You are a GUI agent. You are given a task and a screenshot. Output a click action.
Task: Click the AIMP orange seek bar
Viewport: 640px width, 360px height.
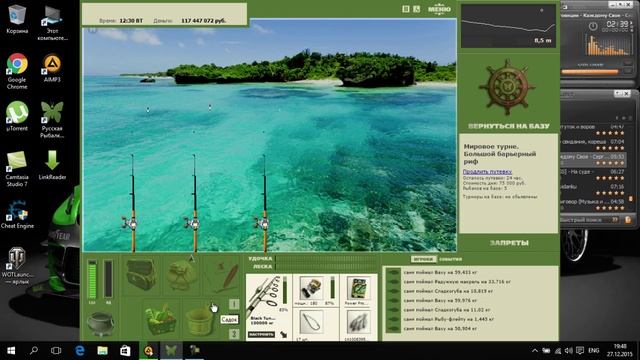click(x=590, y=72)
